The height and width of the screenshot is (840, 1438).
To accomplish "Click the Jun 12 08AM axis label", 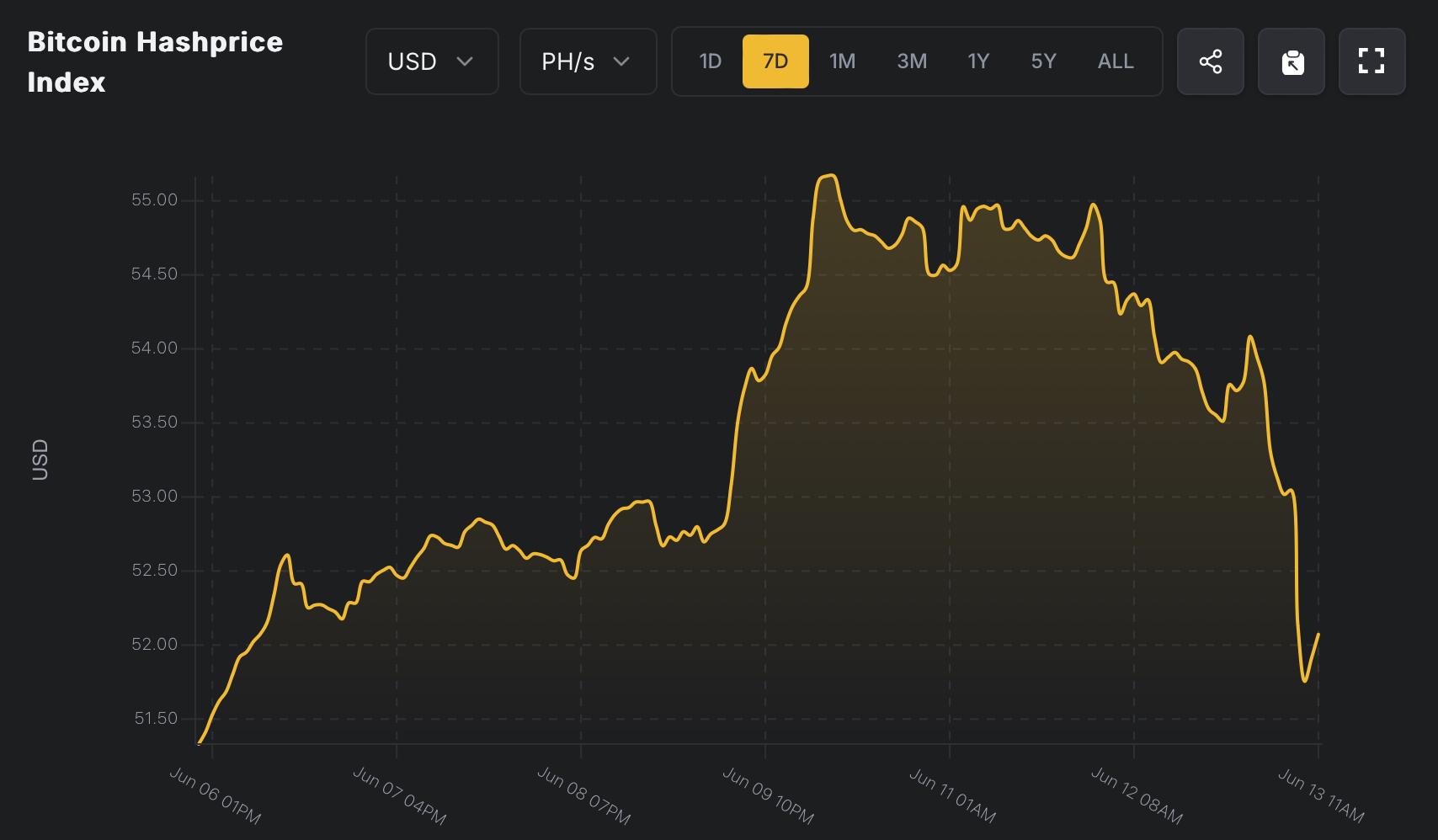I will 1137,795.
